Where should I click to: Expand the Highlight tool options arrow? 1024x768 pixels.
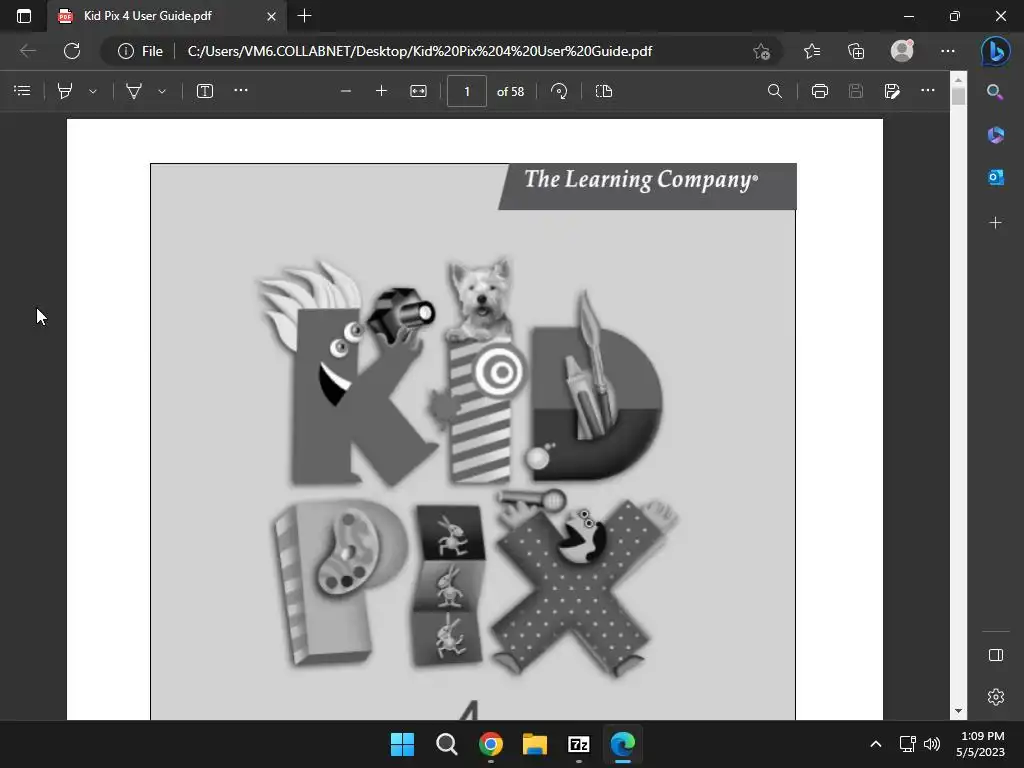(x=93, y=91)
